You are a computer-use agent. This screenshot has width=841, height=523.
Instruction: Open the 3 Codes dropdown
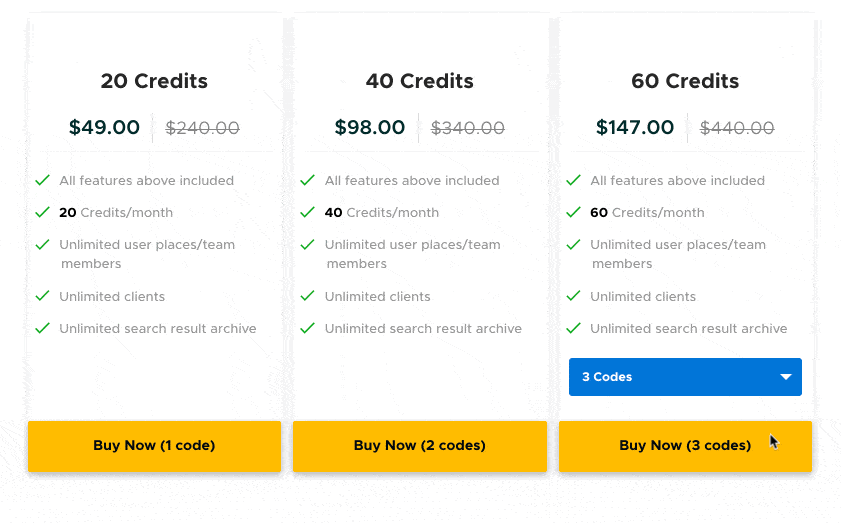coord(684,377)
